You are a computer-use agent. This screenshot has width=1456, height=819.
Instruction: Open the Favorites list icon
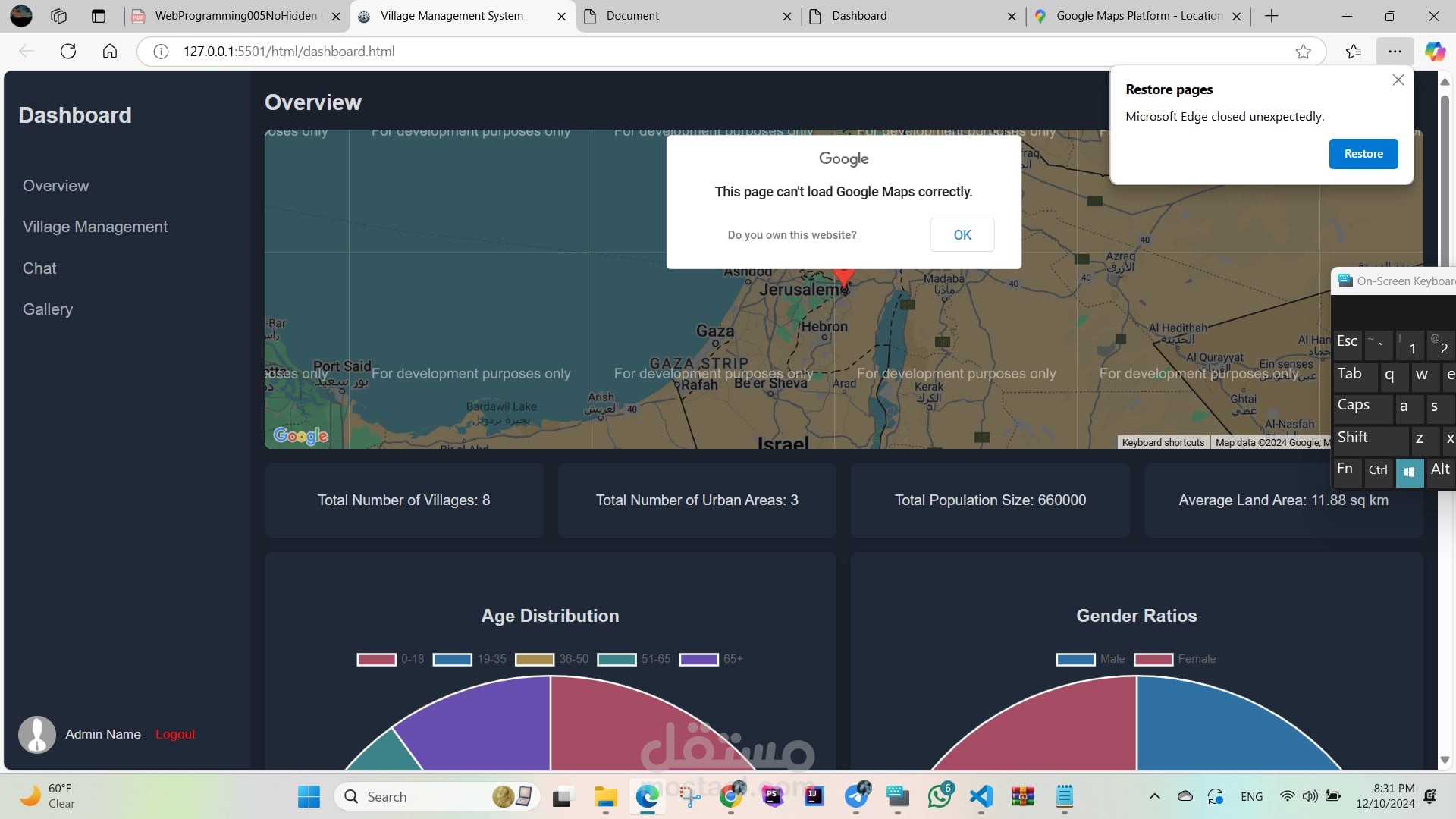pos(1354,52)
